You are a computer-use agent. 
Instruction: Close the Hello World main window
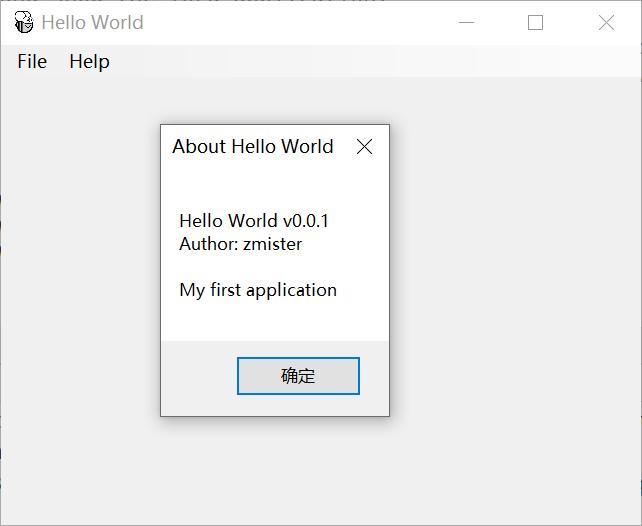[x=606, y=22]
